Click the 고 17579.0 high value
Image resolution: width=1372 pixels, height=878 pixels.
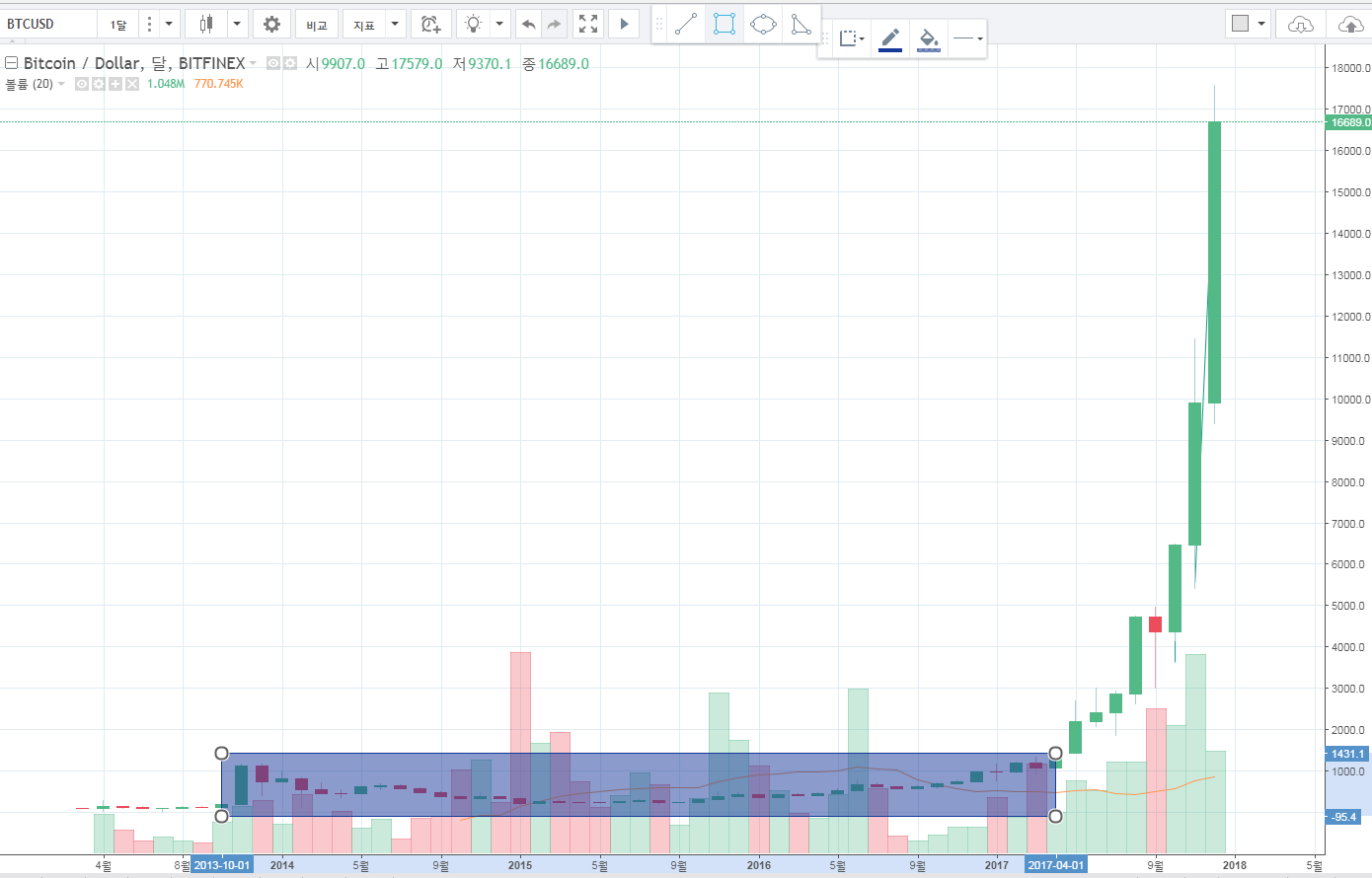pyautogui.click(x=409, y=63)
